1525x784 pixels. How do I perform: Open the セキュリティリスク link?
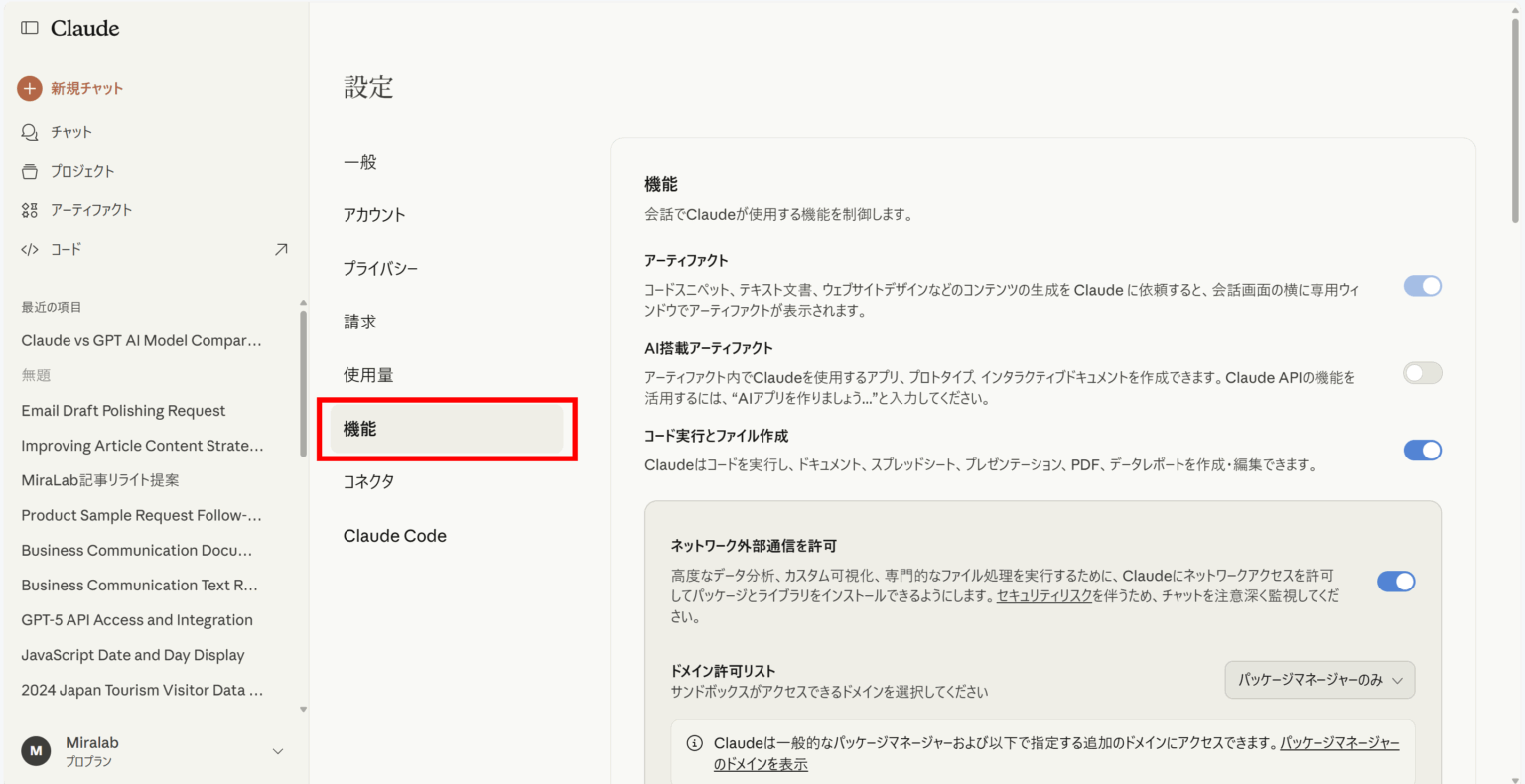1043,595
